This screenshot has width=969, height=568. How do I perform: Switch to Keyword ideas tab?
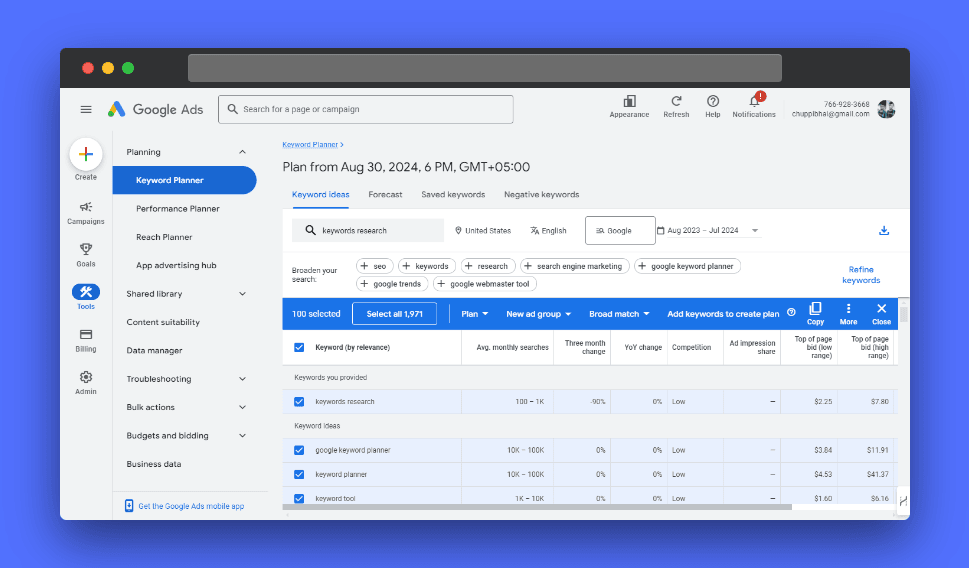(x=320, y=195)
